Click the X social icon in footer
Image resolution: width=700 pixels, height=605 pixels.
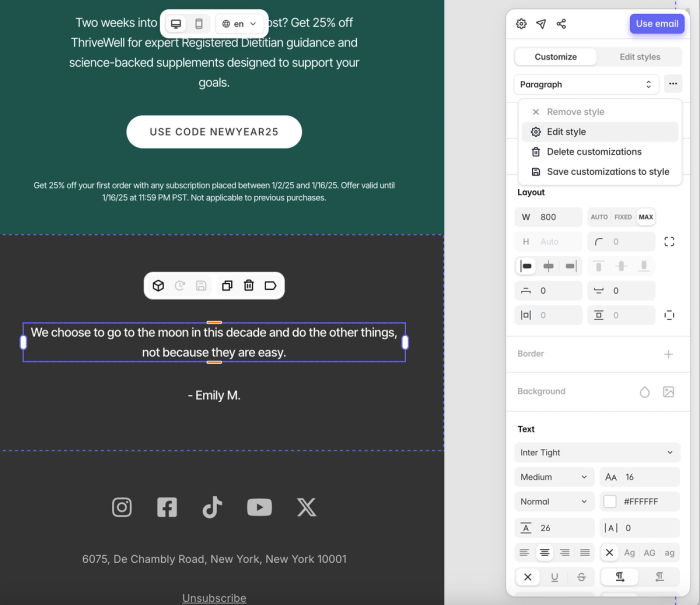point(307,507)
